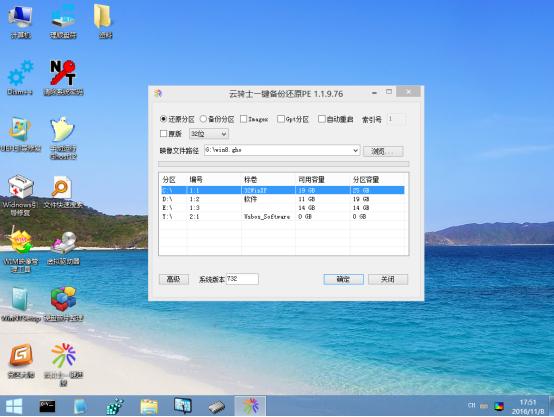
Task: Click the 2:1 number cell
Action: pos(194,217)
